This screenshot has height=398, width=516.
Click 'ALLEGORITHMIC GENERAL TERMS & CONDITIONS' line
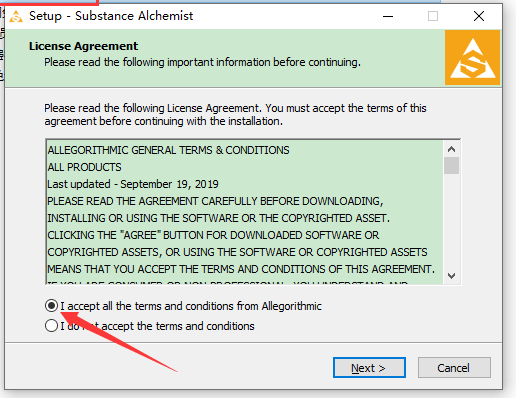point(168,150)
